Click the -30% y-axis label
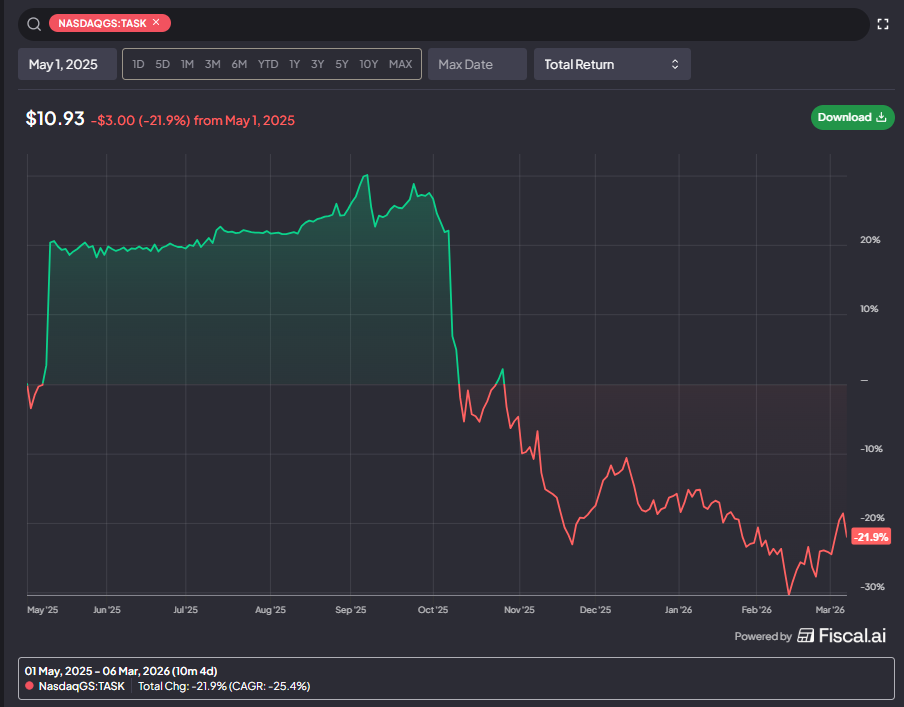The height and width of the screenshot is (707, 904). [872, 586]
